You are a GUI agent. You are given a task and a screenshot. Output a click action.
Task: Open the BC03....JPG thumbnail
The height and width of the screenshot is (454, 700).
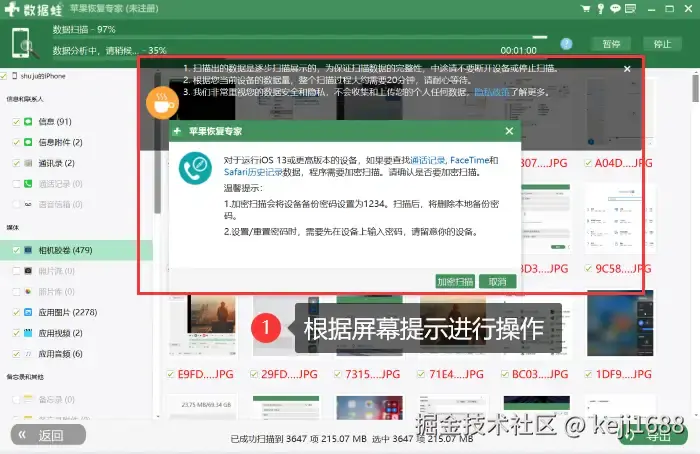537,325
